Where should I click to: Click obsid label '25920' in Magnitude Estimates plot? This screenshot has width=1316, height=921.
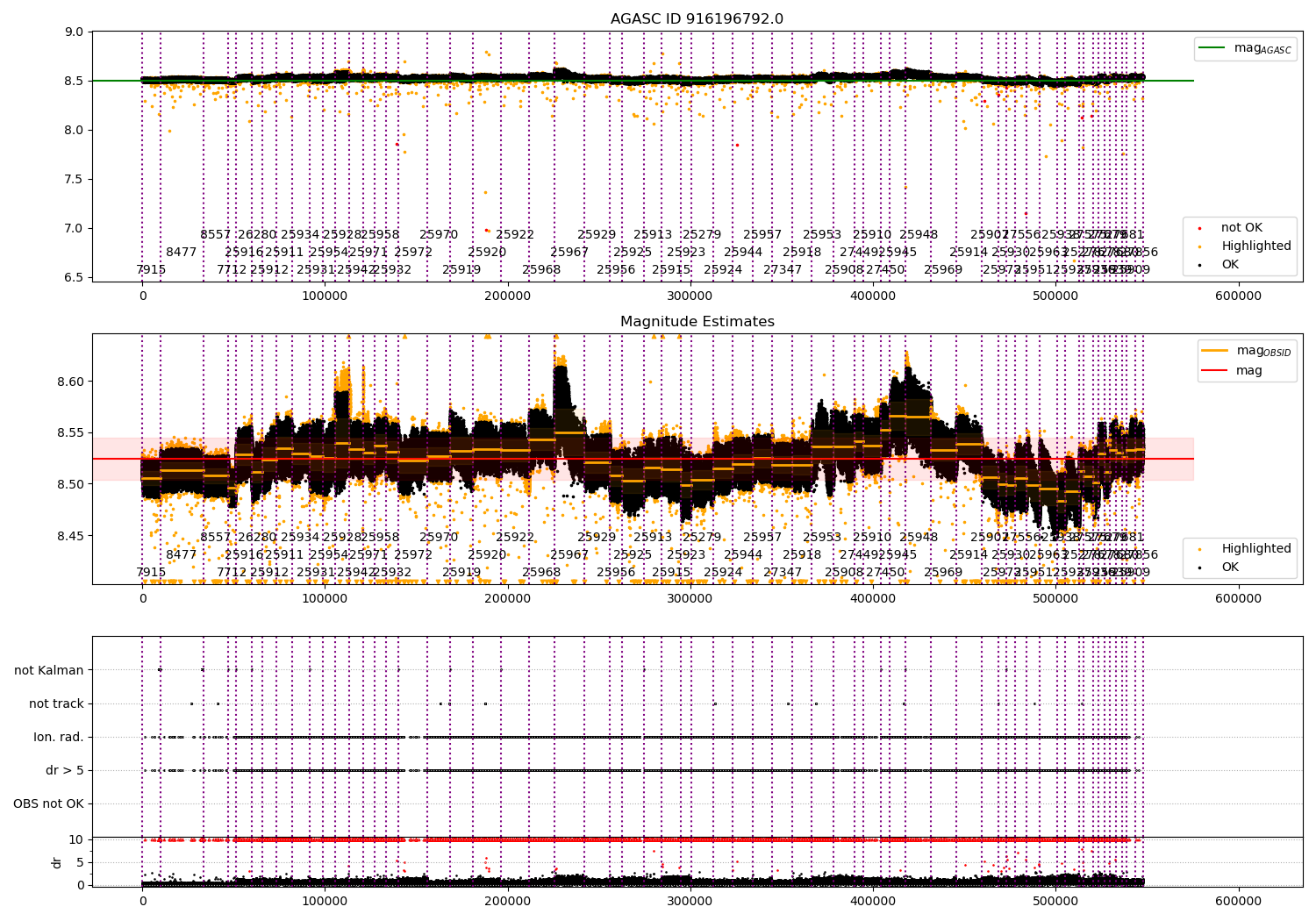click(x=487, y=555)
